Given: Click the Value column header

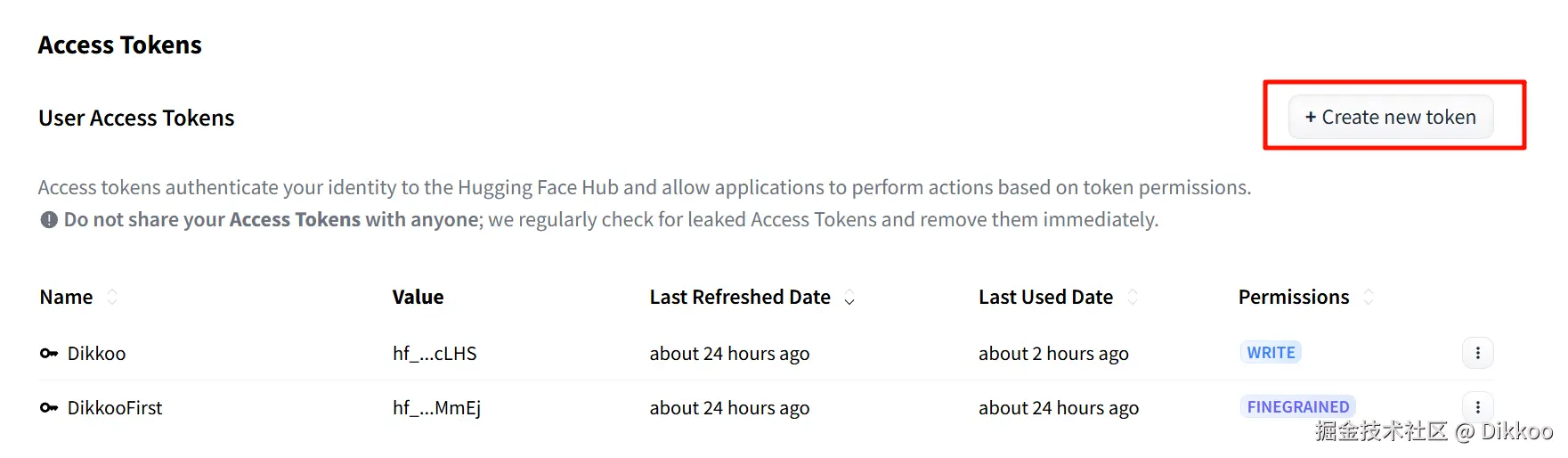Looking at the screenshot, I should pyautogui.click(x=418, y=297).
